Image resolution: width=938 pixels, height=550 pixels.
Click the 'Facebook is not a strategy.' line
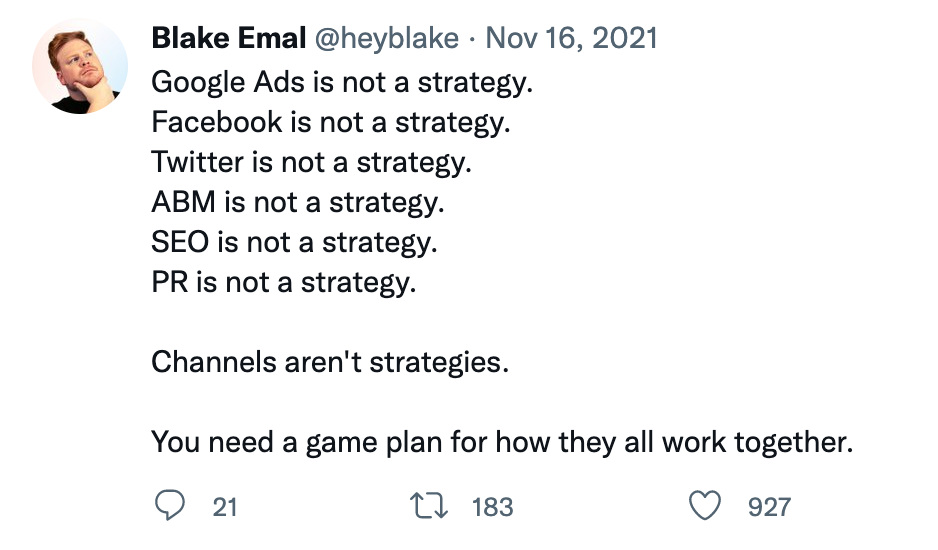tap(331, 121)
